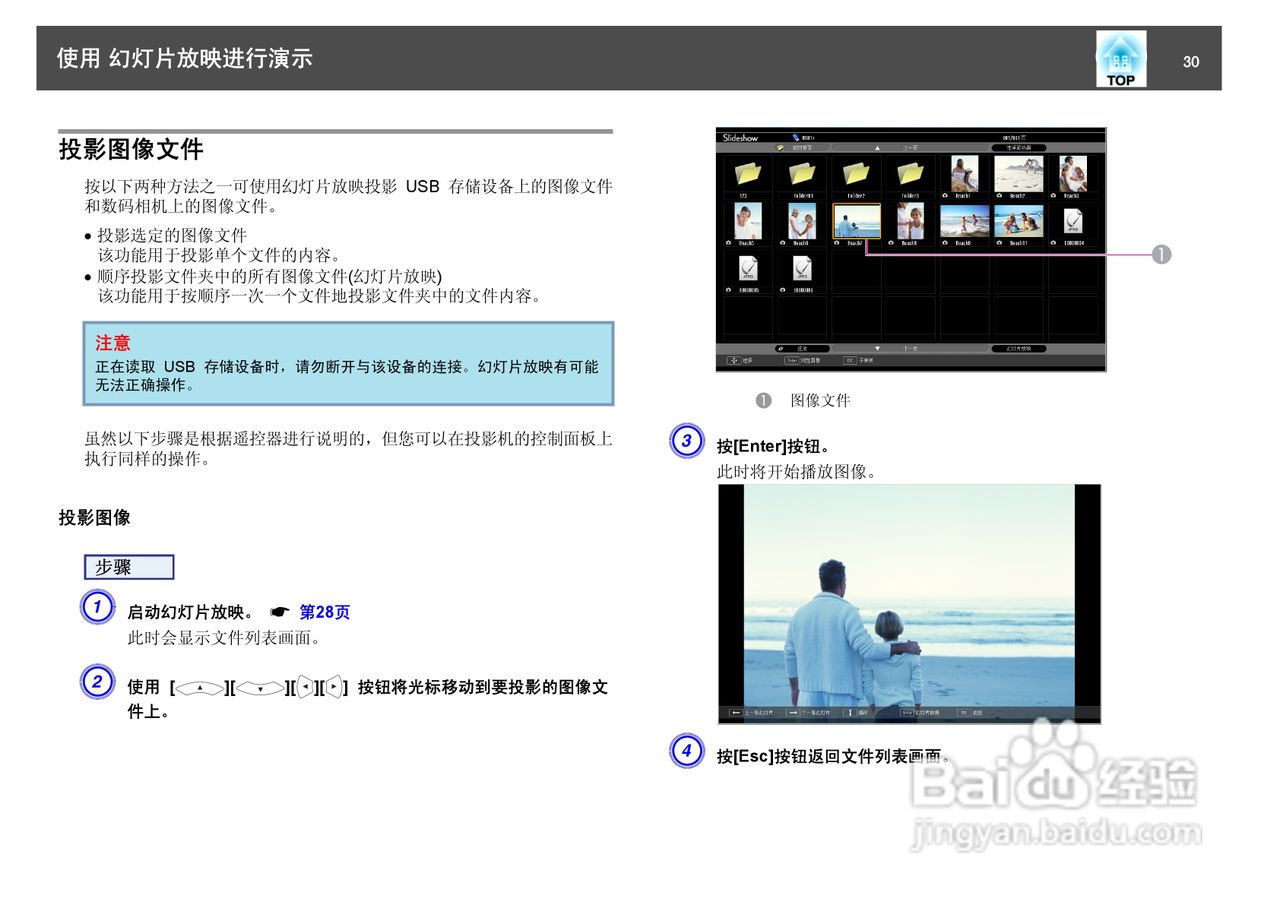Screen dimensions: 1280x905
Task: Click the Esc key icon in the bottom hint bar
Action: (849, 361)
